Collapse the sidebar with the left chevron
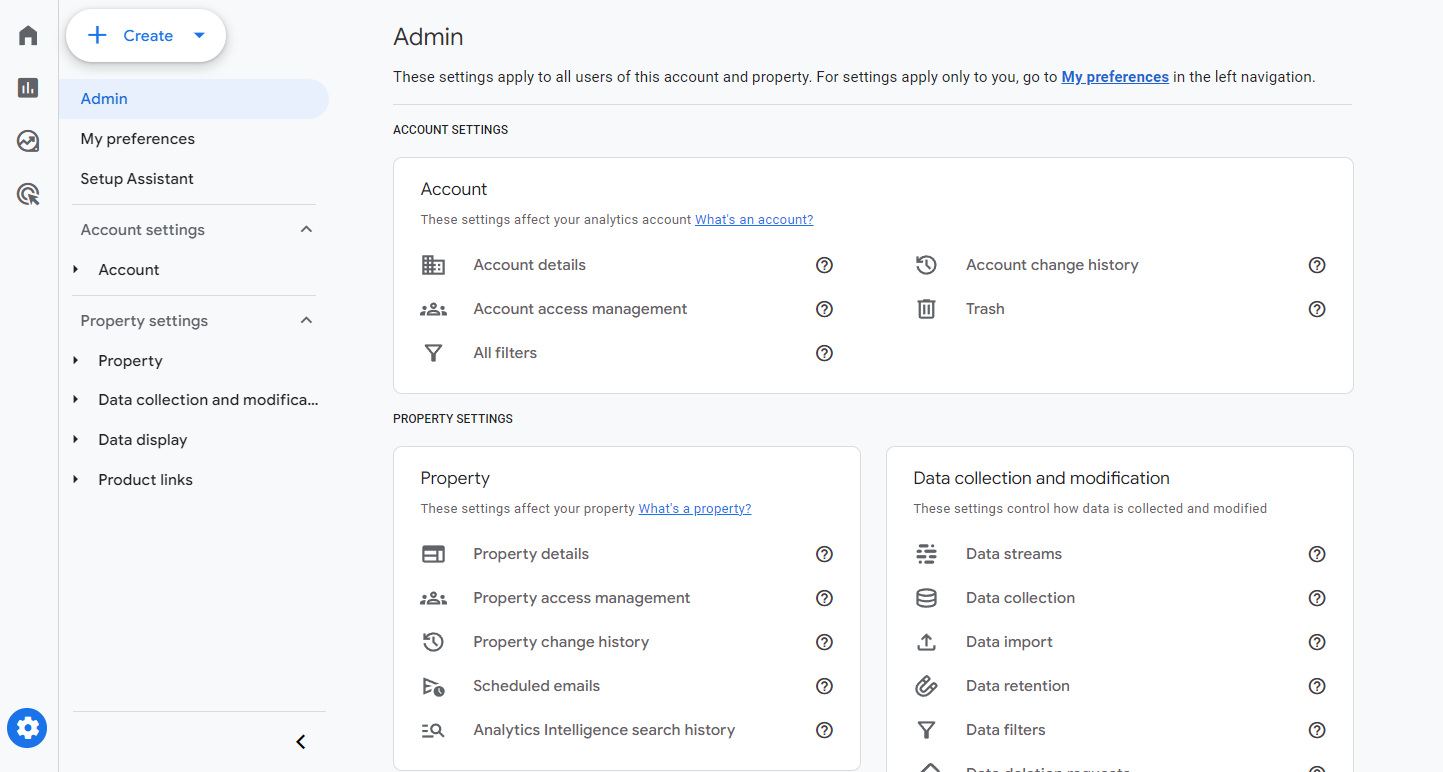Image resolution: width=1443 pixels, height=772 pixels. (x=301, y=742)
